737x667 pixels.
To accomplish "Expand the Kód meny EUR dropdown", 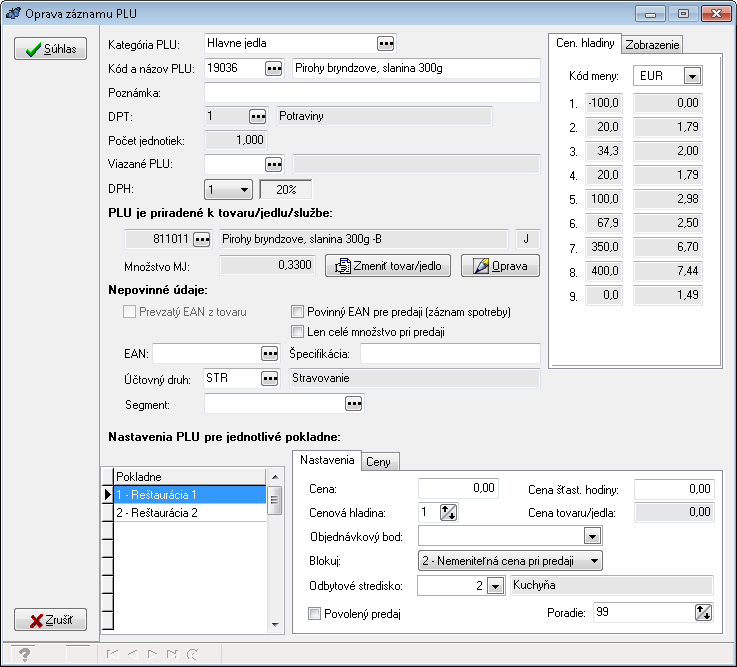I will 692,76.
